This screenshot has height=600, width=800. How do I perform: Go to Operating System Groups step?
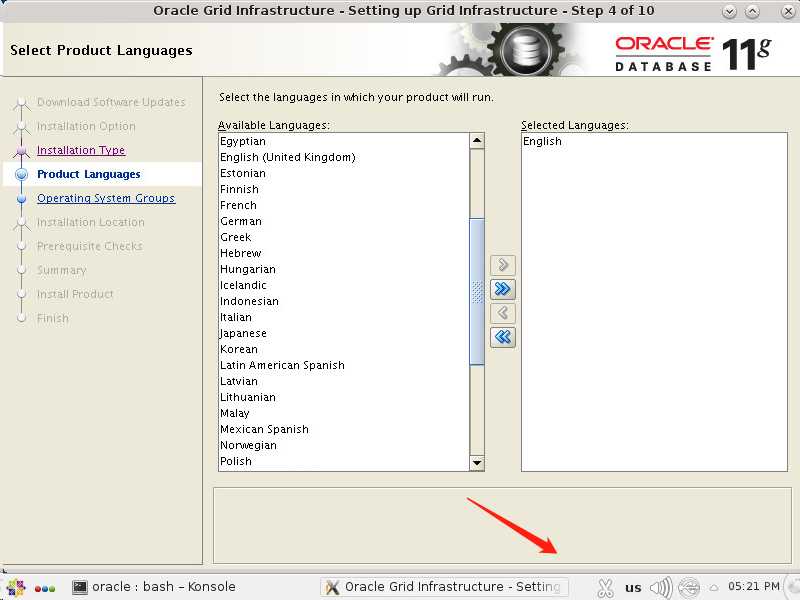(106, 198)
